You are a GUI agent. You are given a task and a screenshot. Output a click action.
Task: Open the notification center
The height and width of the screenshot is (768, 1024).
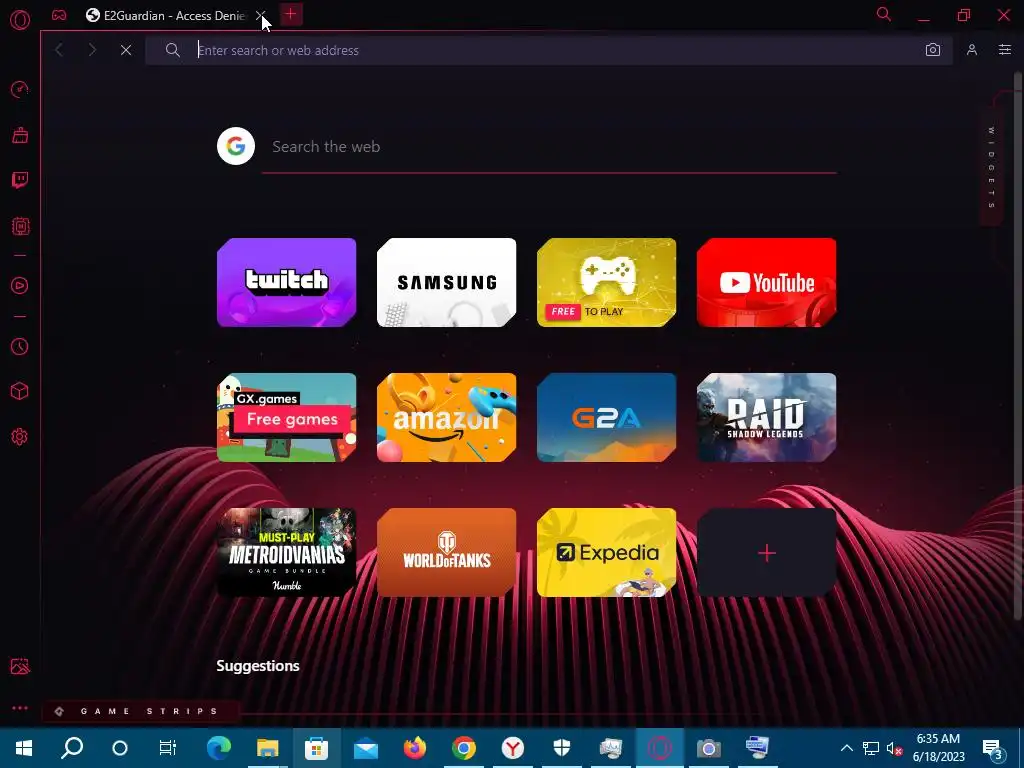(993, 749)
